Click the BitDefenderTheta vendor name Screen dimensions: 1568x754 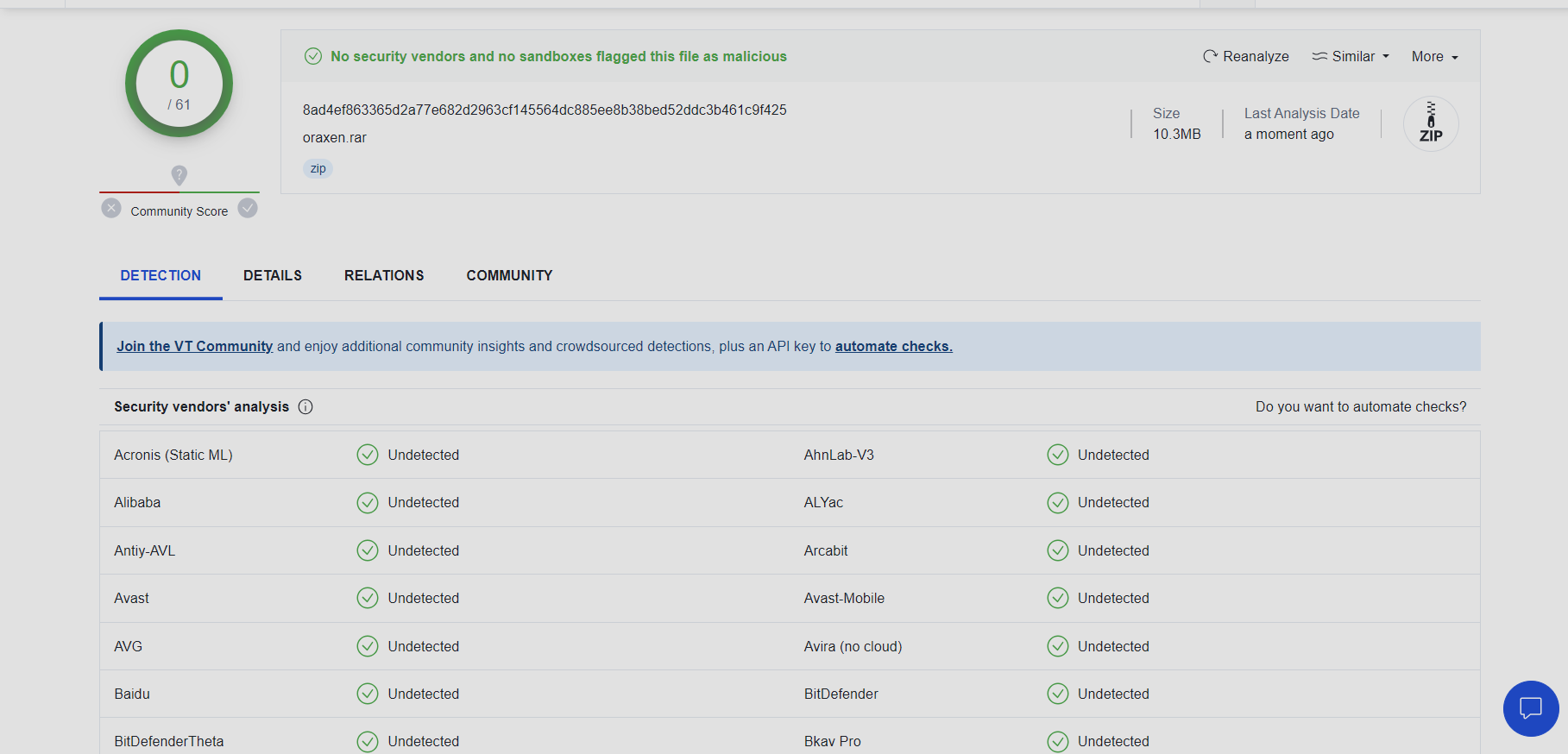coord(169,741)
